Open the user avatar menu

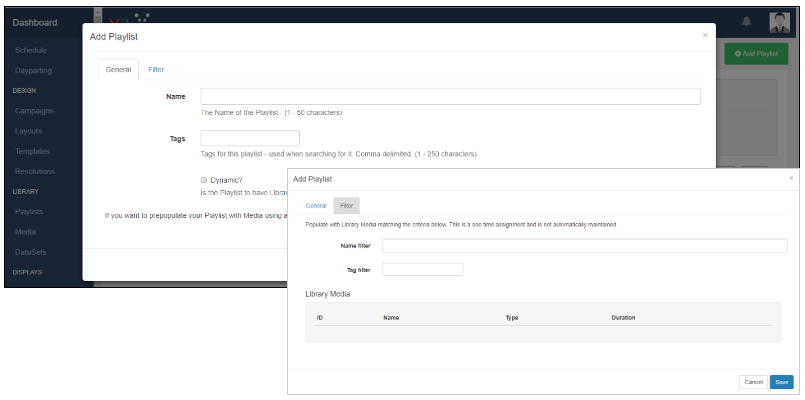[x=780, y=22]
